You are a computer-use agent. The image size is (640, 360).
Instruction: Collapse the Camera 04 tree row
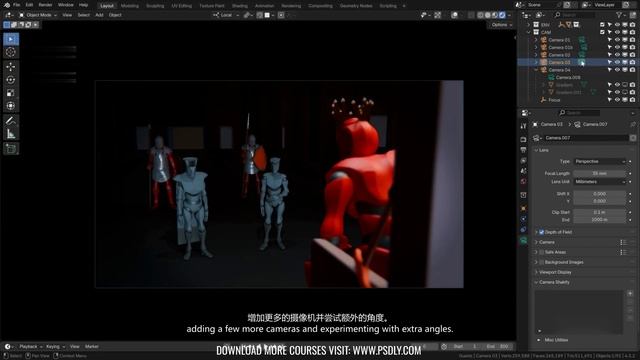[536, 70]
